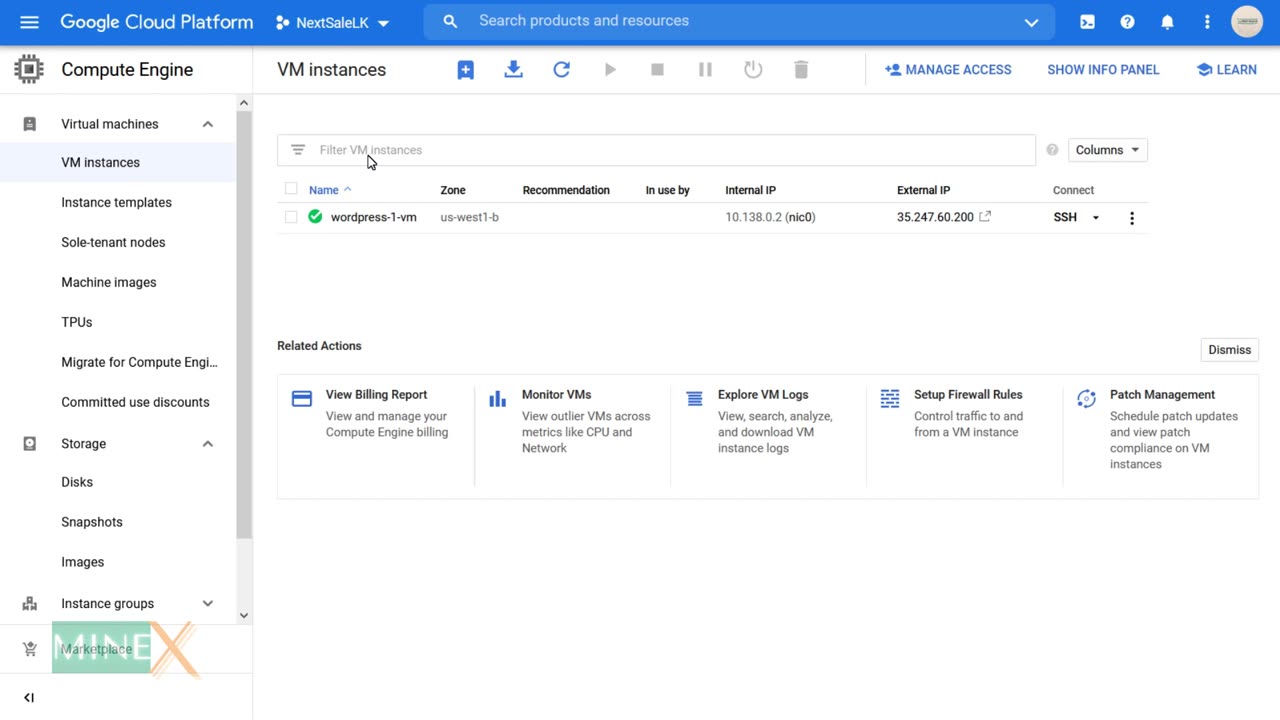Click the Compute Engine chip icon
This screenshot has width=1280, height=720.
29,69
